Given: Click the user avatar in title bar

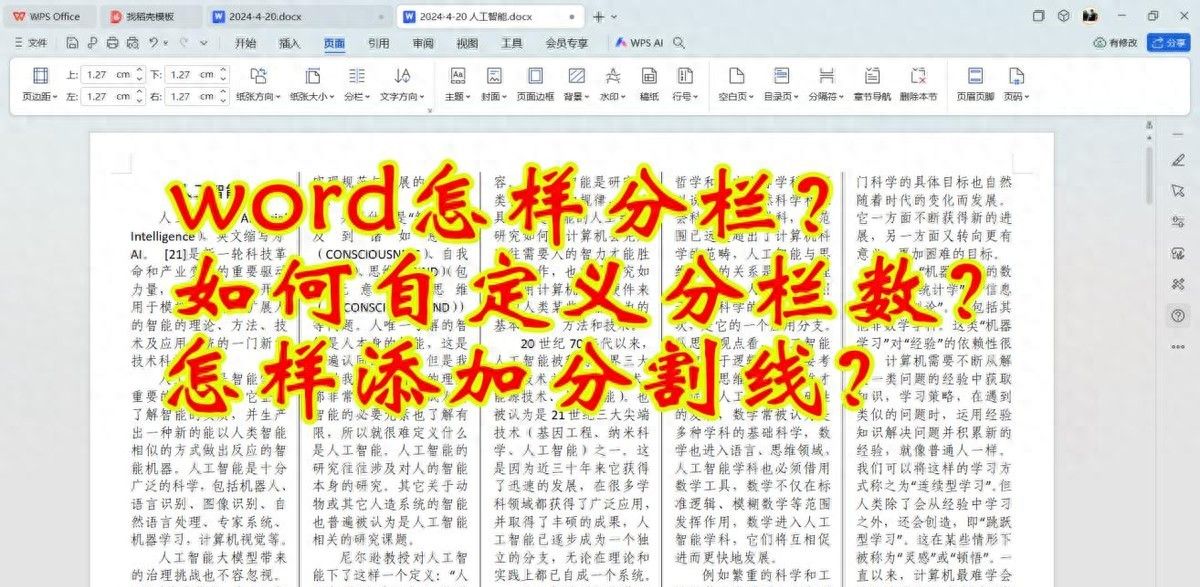Looking at the screenshot, I should coord(1090,16).
